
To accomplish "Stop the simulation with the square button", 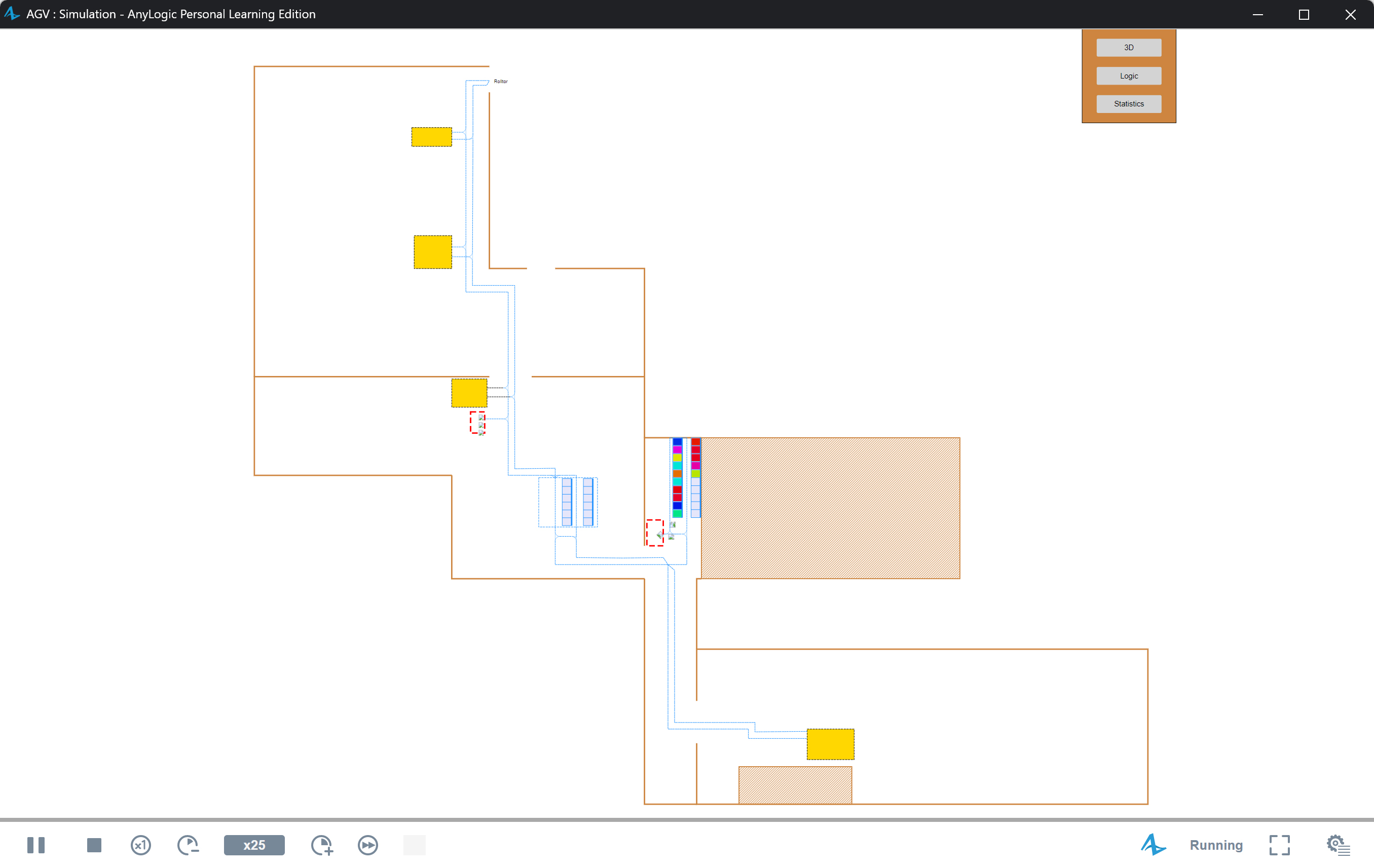I will 94,845.
